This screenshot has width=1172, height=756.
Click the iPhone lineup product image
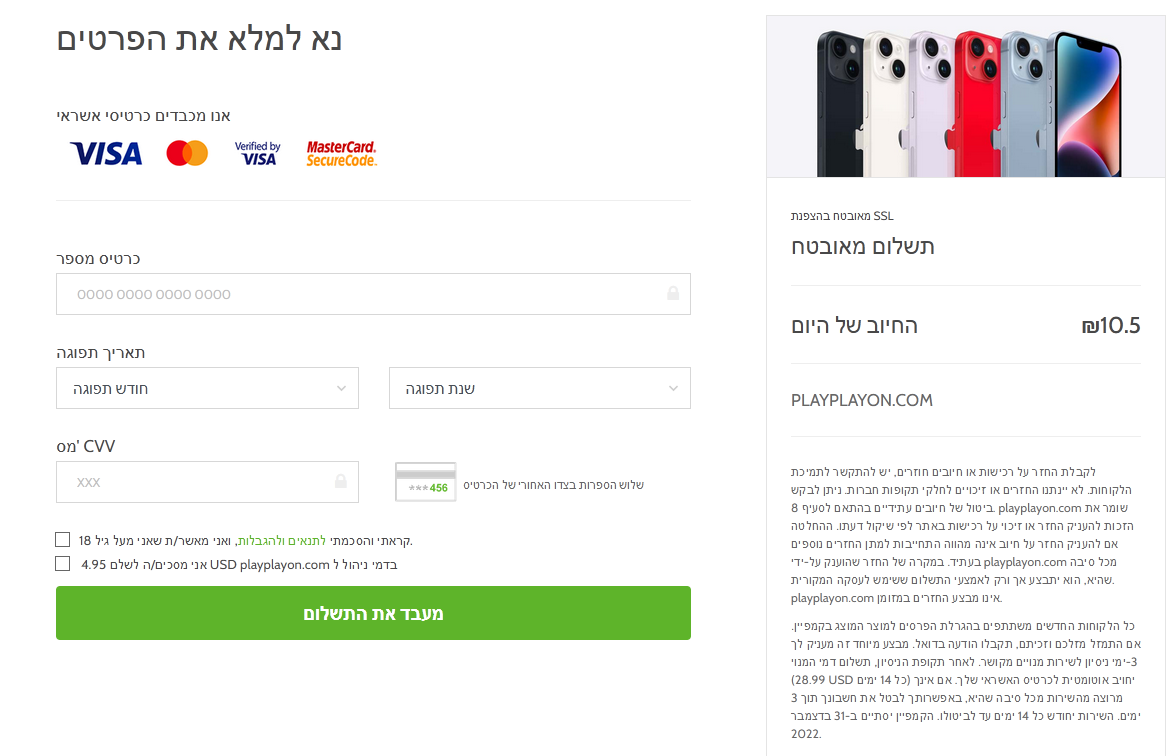965,96
